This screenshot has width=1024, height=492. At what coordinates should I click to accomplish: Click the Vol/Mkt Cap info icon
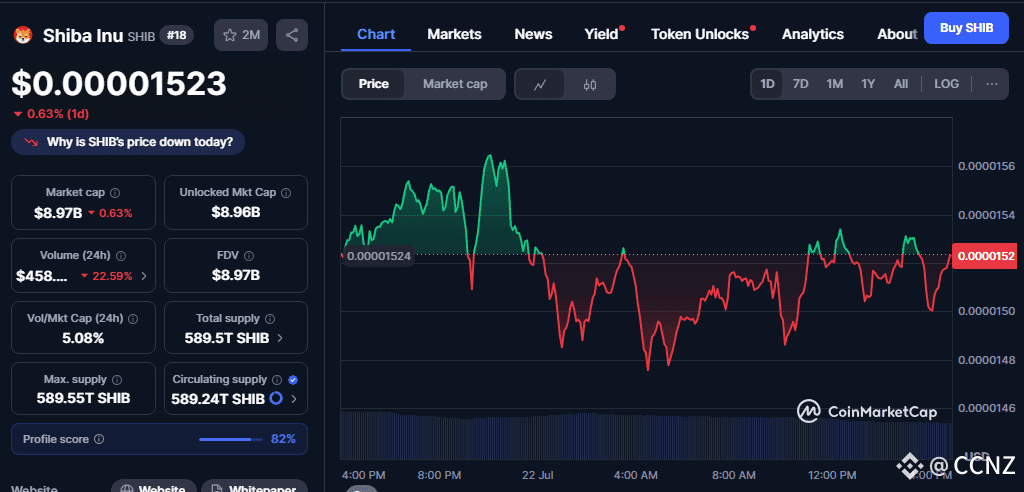click(133, 319)
